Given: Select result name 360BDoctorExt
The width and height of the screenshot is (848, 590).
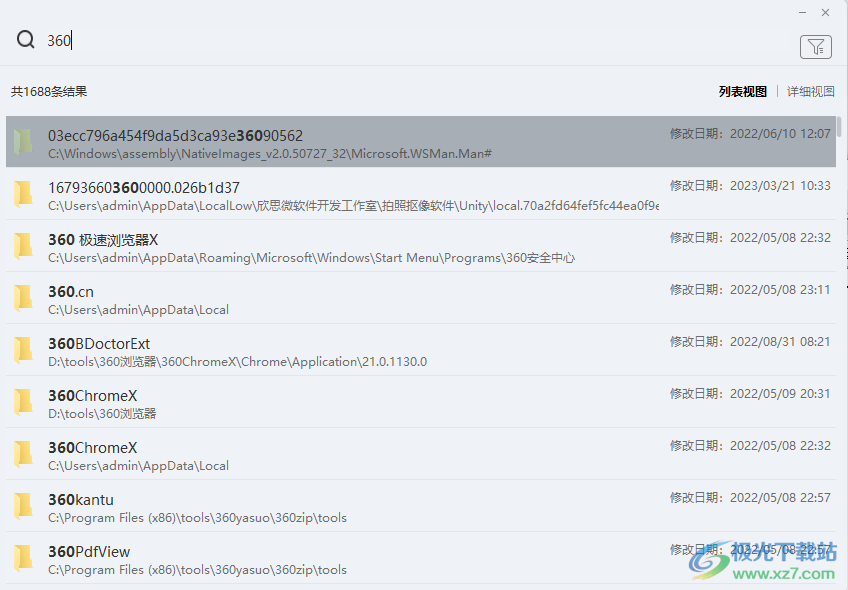Looking at the screenshot, I should (x=99, y=343).
